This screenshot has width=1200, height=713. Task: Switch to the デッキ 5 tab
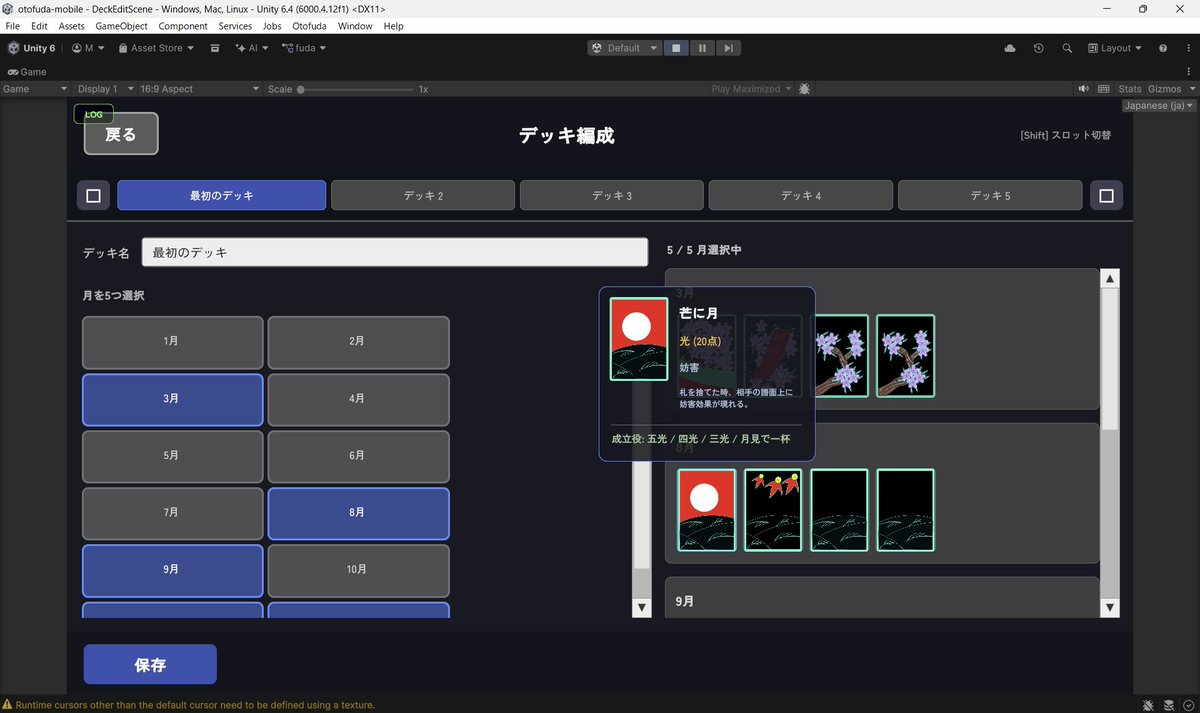990,195
